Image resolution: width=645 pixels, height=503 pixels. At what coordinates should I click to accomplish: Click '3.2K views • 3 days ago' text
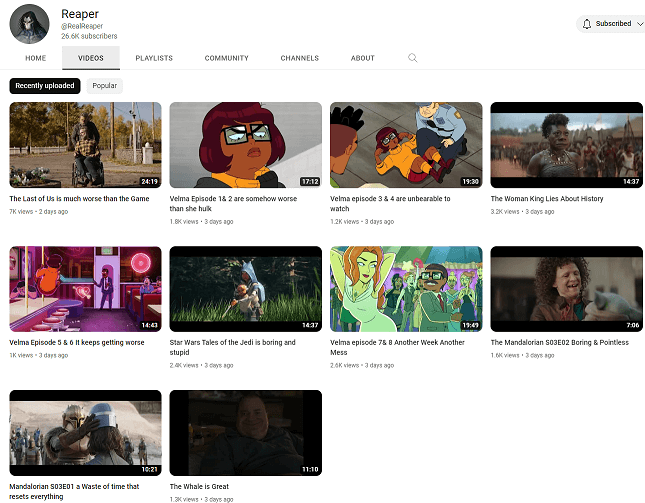point(522,211)
